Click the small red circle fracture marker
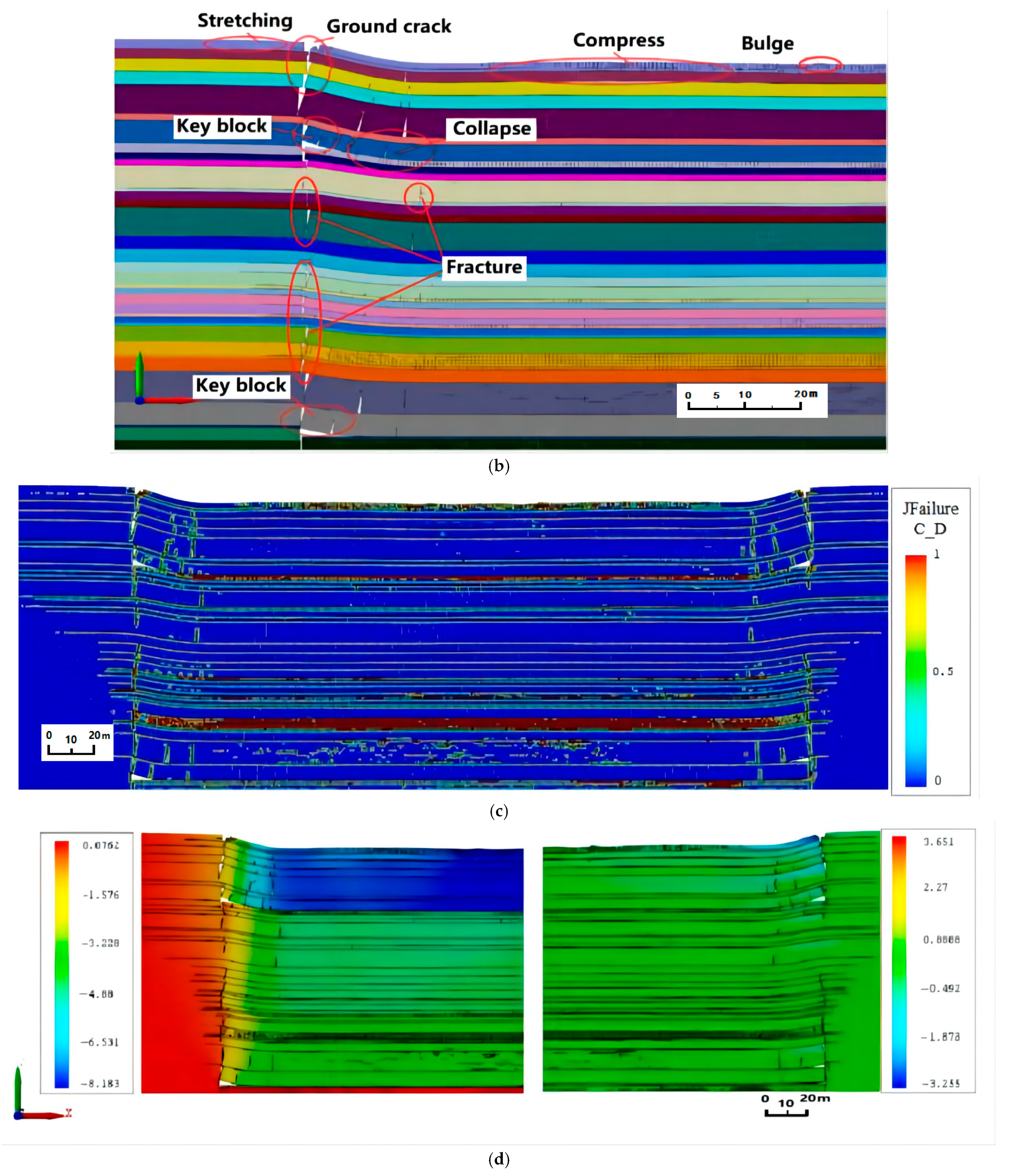Screen dimensions: 1011x1176 click(418, 197)
